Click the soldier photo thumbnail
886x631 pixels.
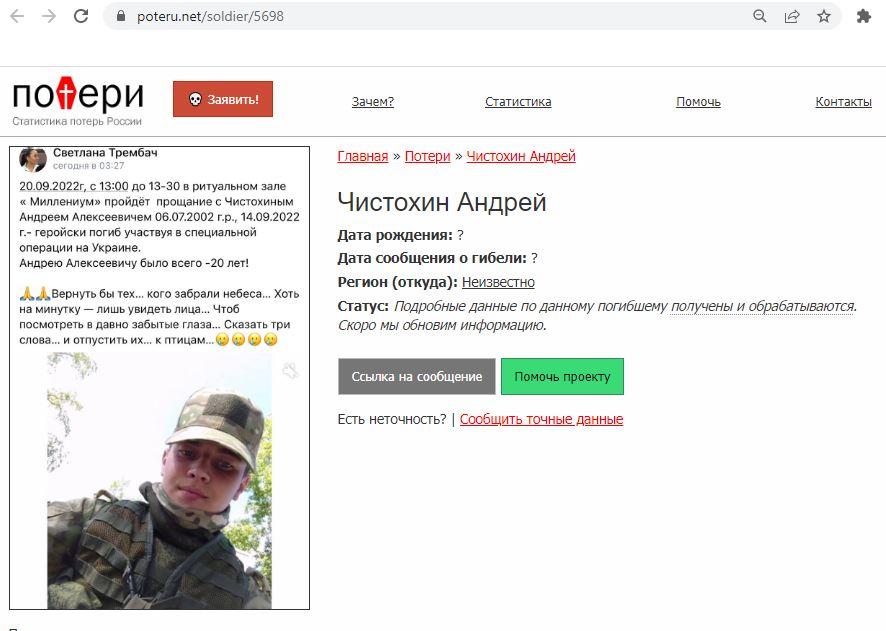coord(159,481)
